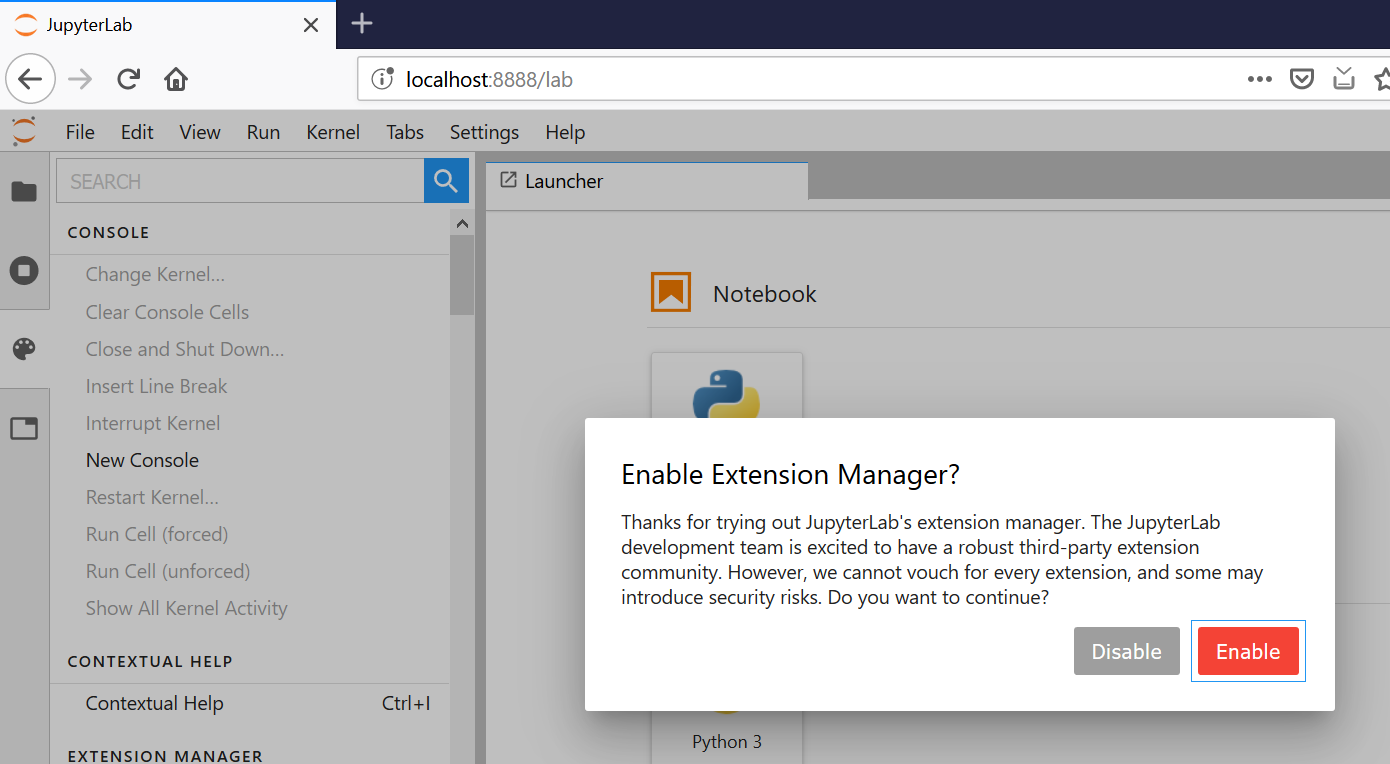Viewport: 1390px width, 764px height.
Task: Open the running terminals and kernels panel
Action: [23, 269]
